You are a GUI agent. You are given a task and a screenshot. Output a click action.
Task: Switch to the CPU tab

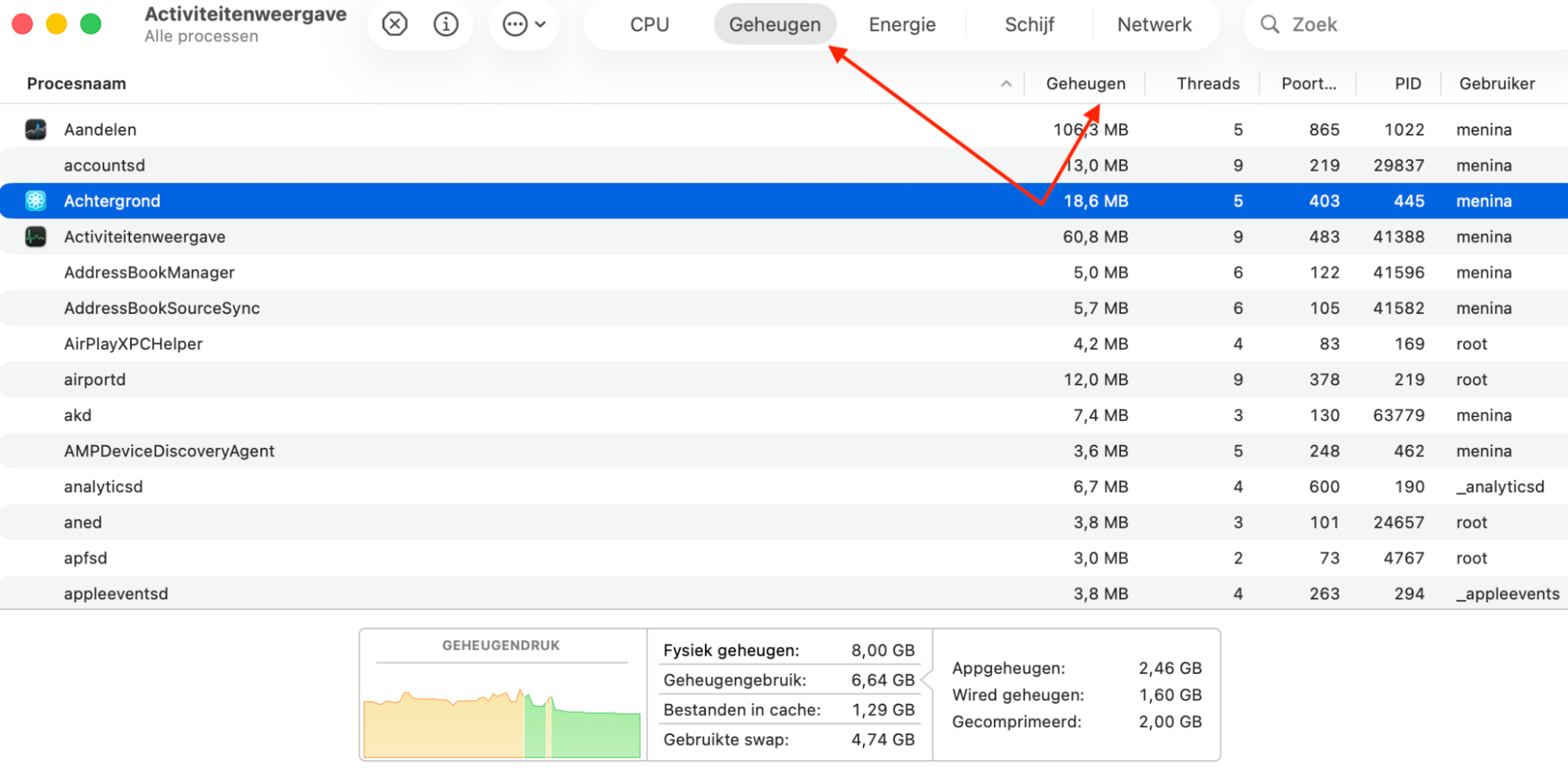[x=648, y=24]
